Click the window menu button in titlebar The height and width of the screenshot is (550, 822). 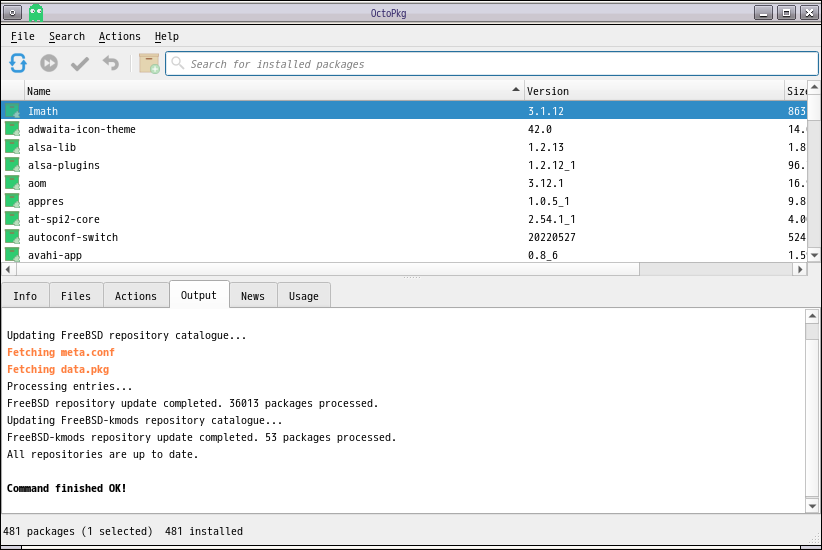(13, 12)
